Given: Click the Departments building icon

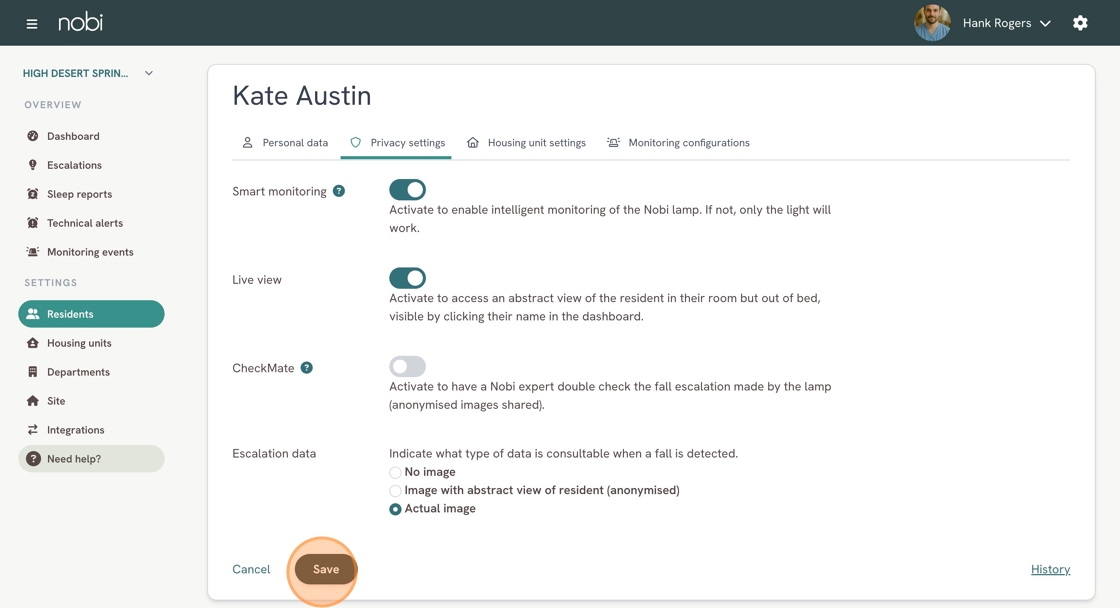Looking at the screenshot, I should click(33, 372).
